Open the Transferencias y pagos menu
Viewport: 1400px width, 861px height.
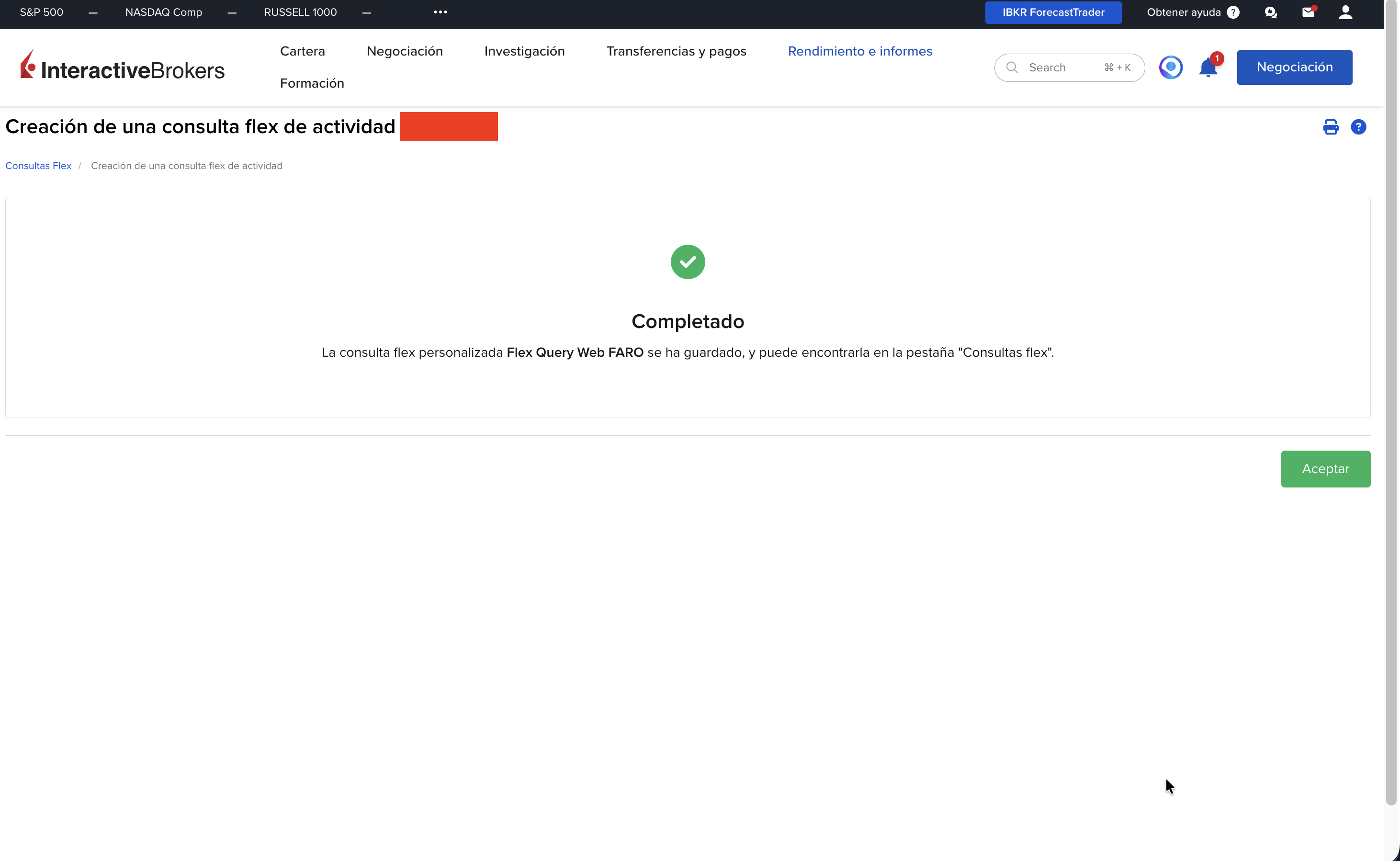(677, 51)
